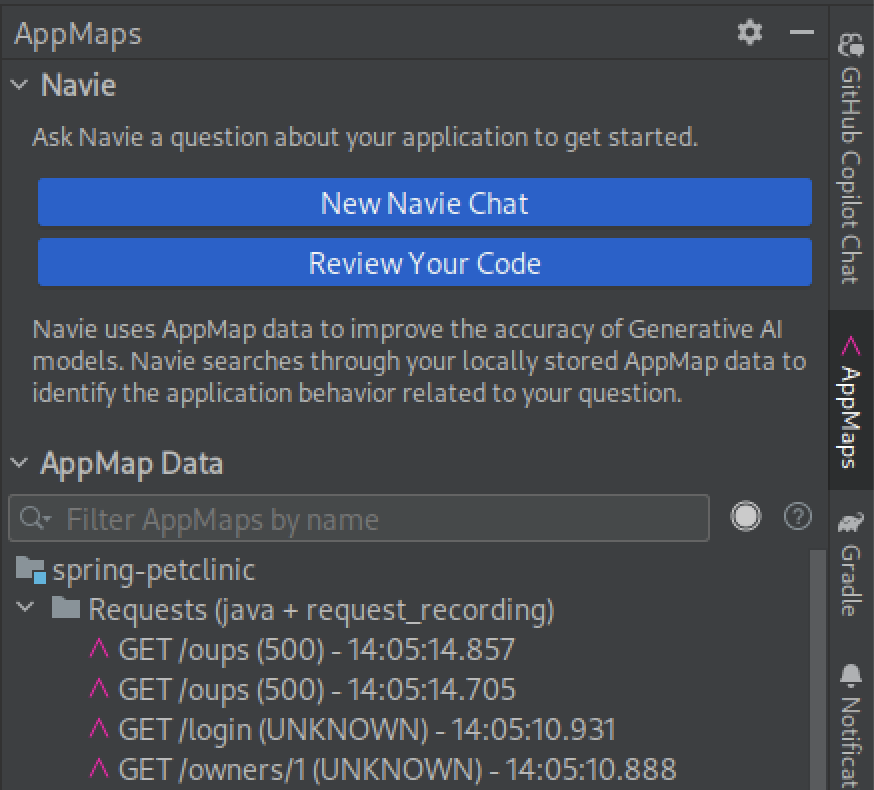Select the spring-petclinic project node
874x790 pixels.
(x=153, y=570)
